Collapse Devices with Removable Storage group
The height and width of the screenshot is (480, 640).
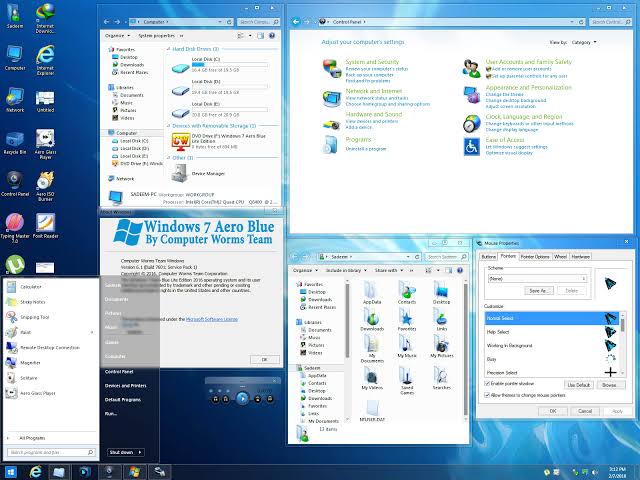pos(168,126)
